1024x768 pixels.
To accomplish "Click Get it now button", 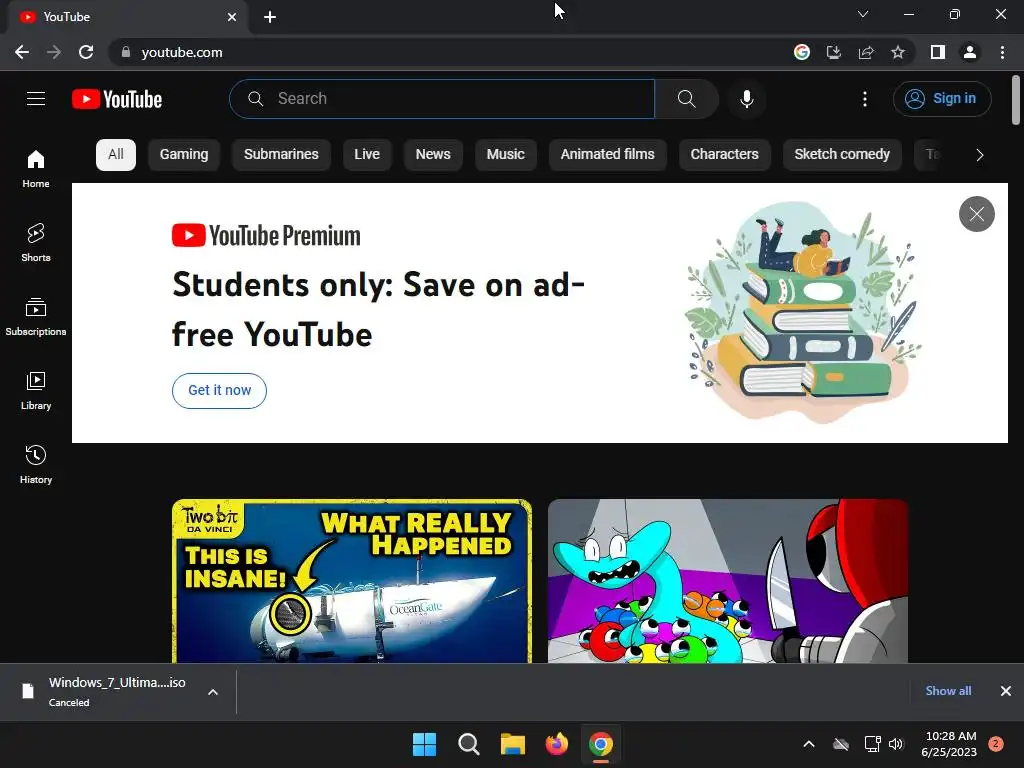I will pyautogui.click(x=219, y=391).
